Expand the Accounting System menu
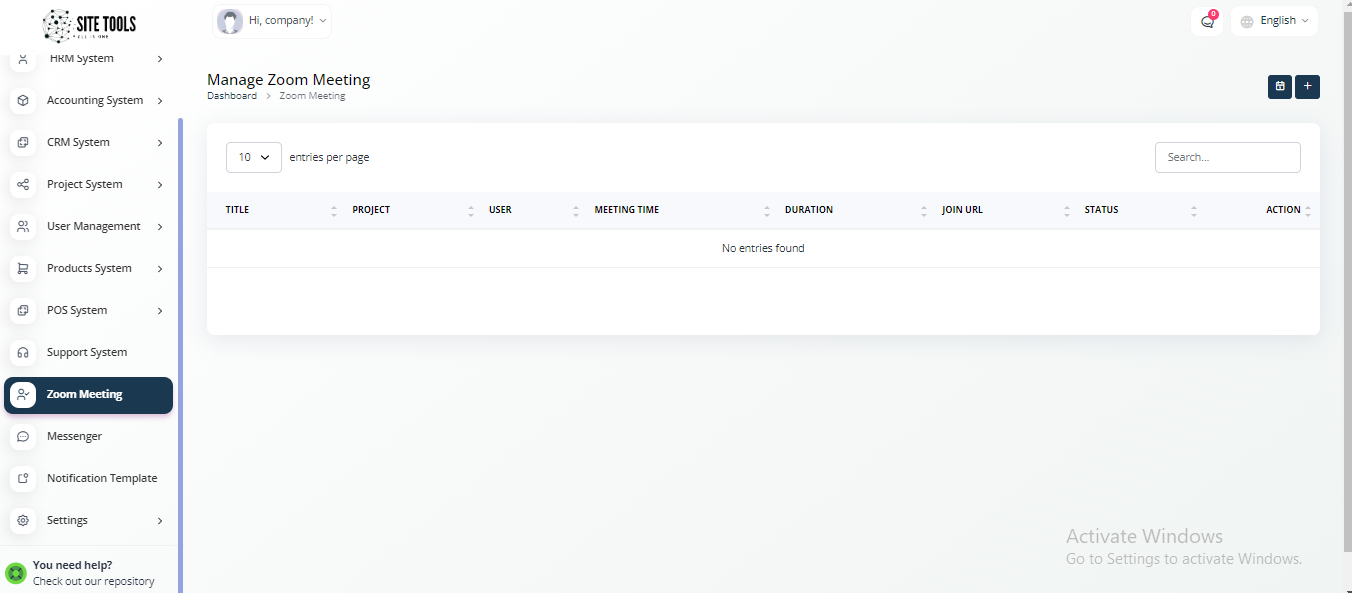This screenshot has width=1352, height=593. [x=160, y=101]
